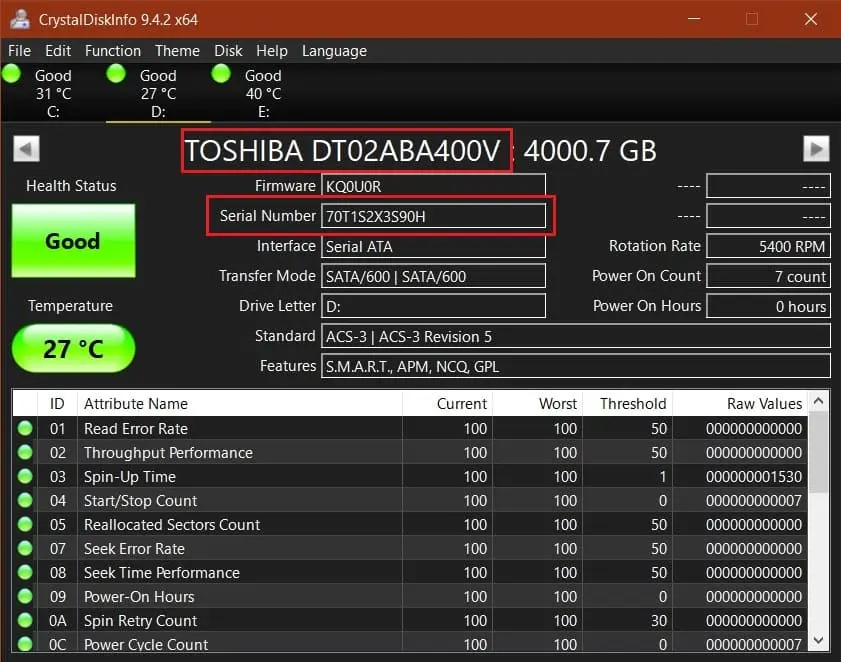Select the Read Error Rate attribute name

coord(136,429)
